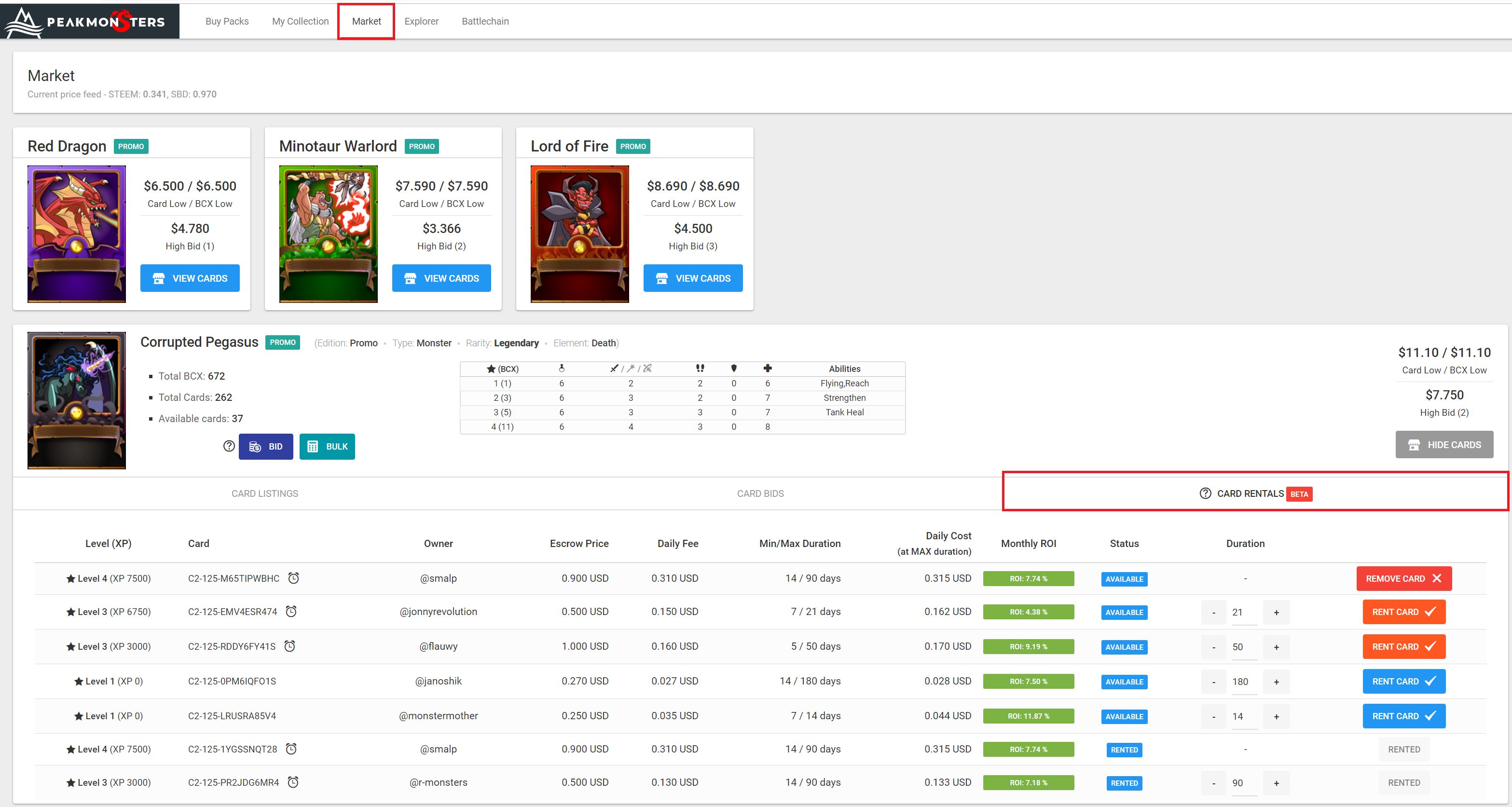
Task: Click the PeakMonsters logo
Action: (x=89, y=21)
